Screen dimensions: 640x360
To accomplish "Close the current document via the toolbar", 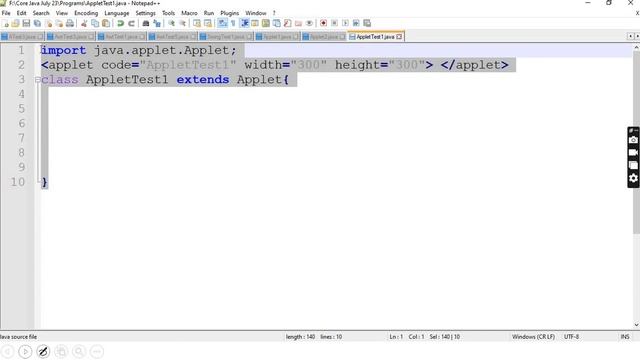I will (x=49, y=23).
